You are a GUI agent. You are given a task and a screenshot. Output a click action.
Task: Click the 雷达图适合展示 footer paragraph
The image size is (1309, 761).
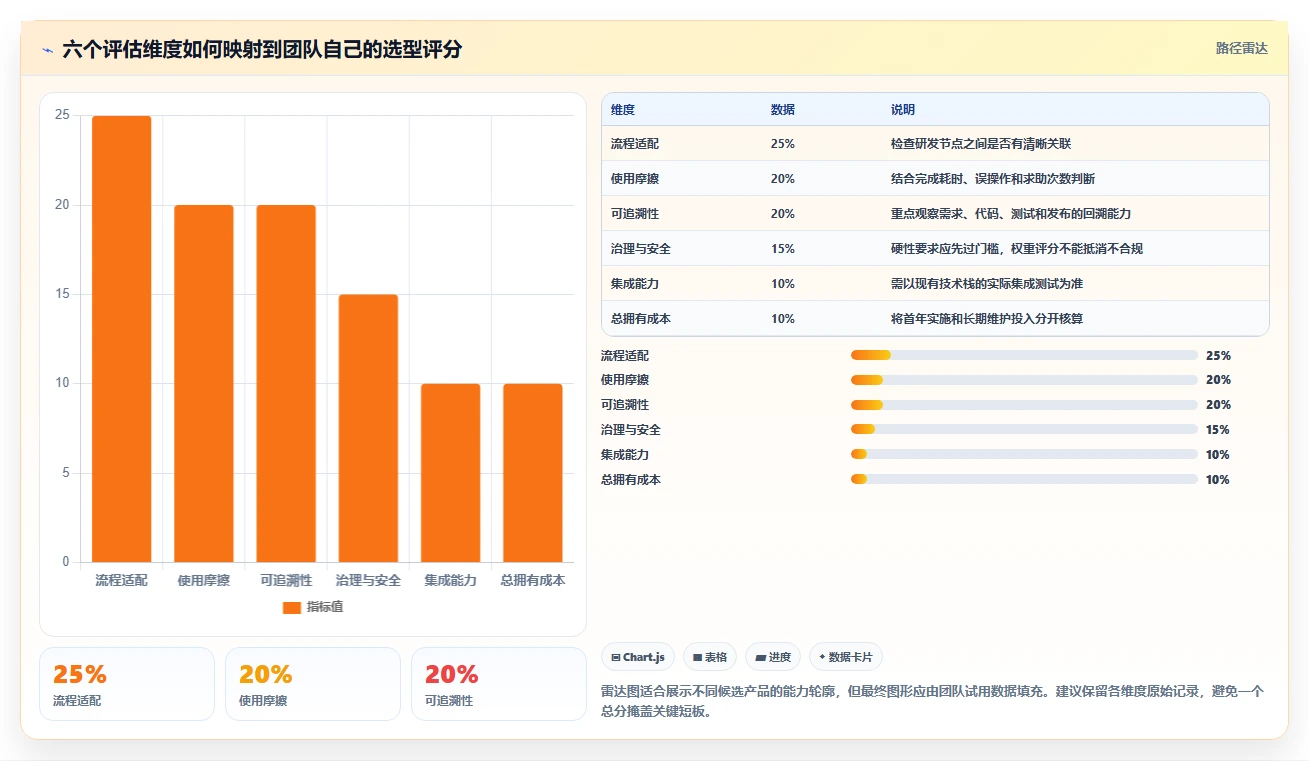point(933,700)
